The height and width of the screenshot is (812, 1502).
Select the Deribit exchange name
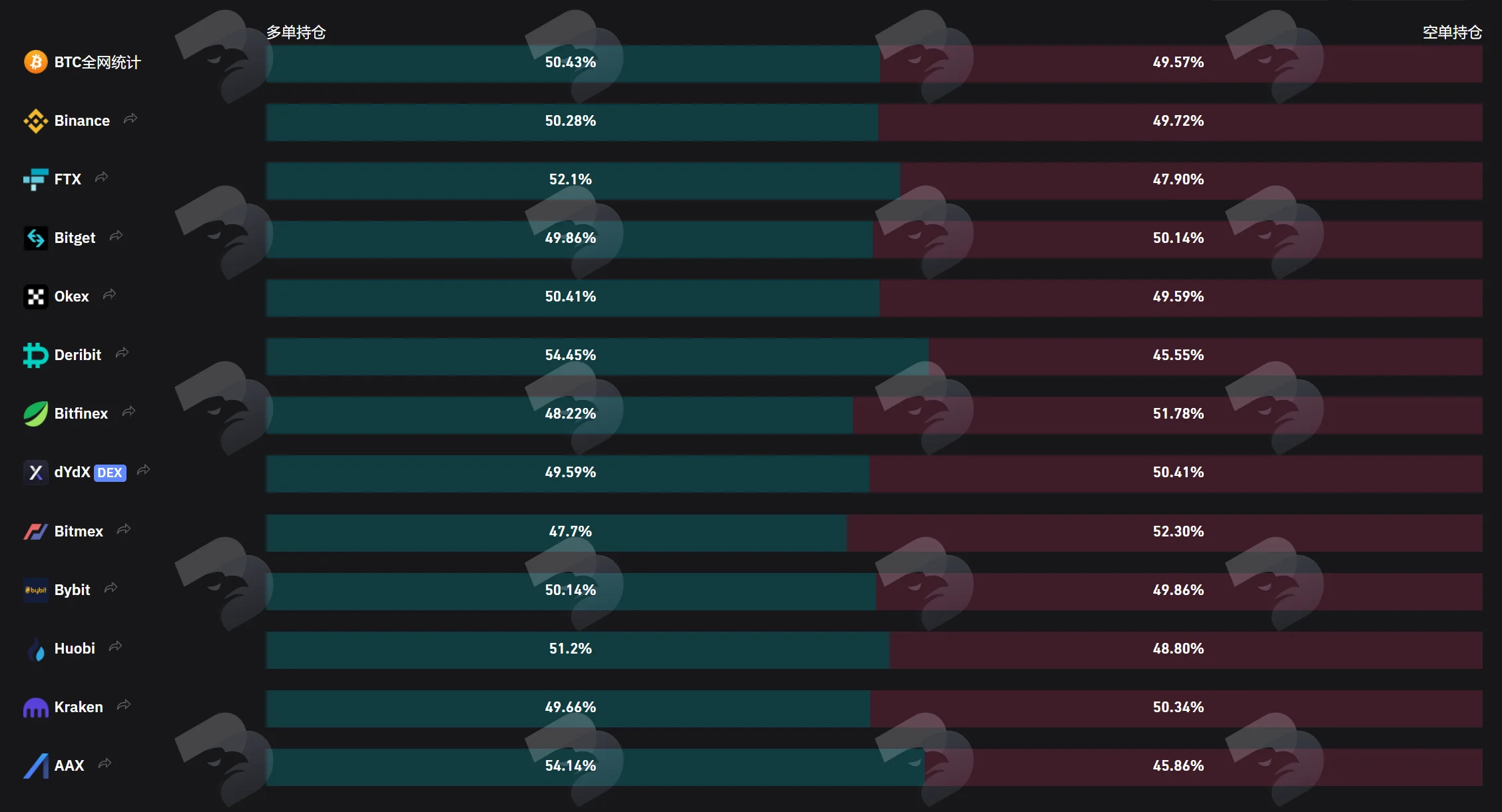click(x=78, y=355)
